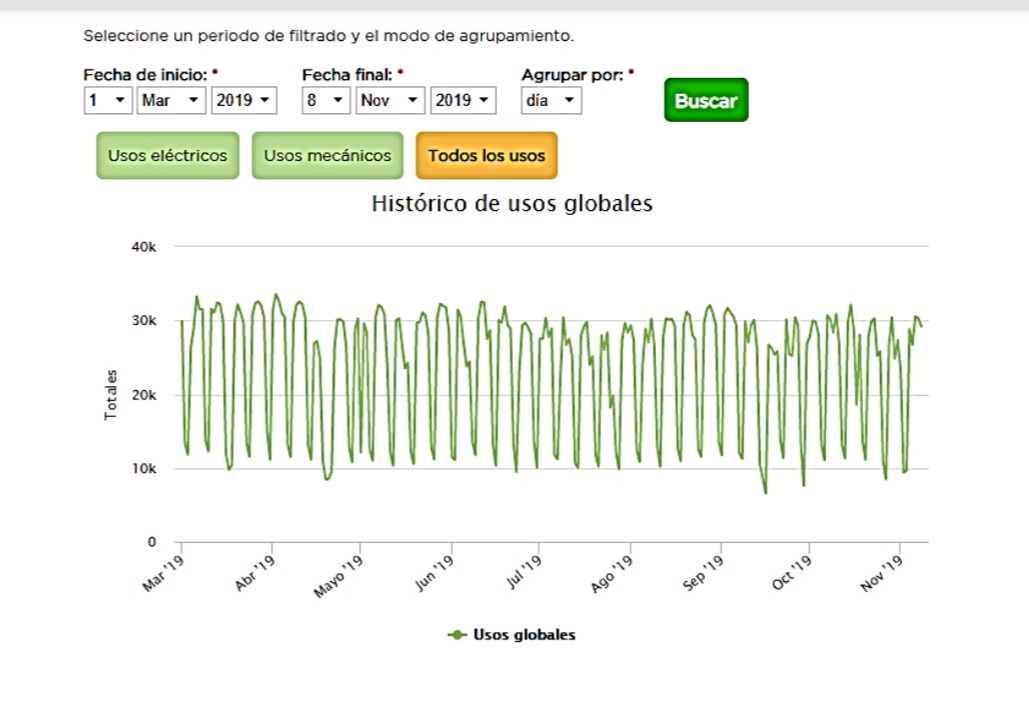
Task: Click the "Oct '19" x-axis label
Action: (x=791, y=572)
